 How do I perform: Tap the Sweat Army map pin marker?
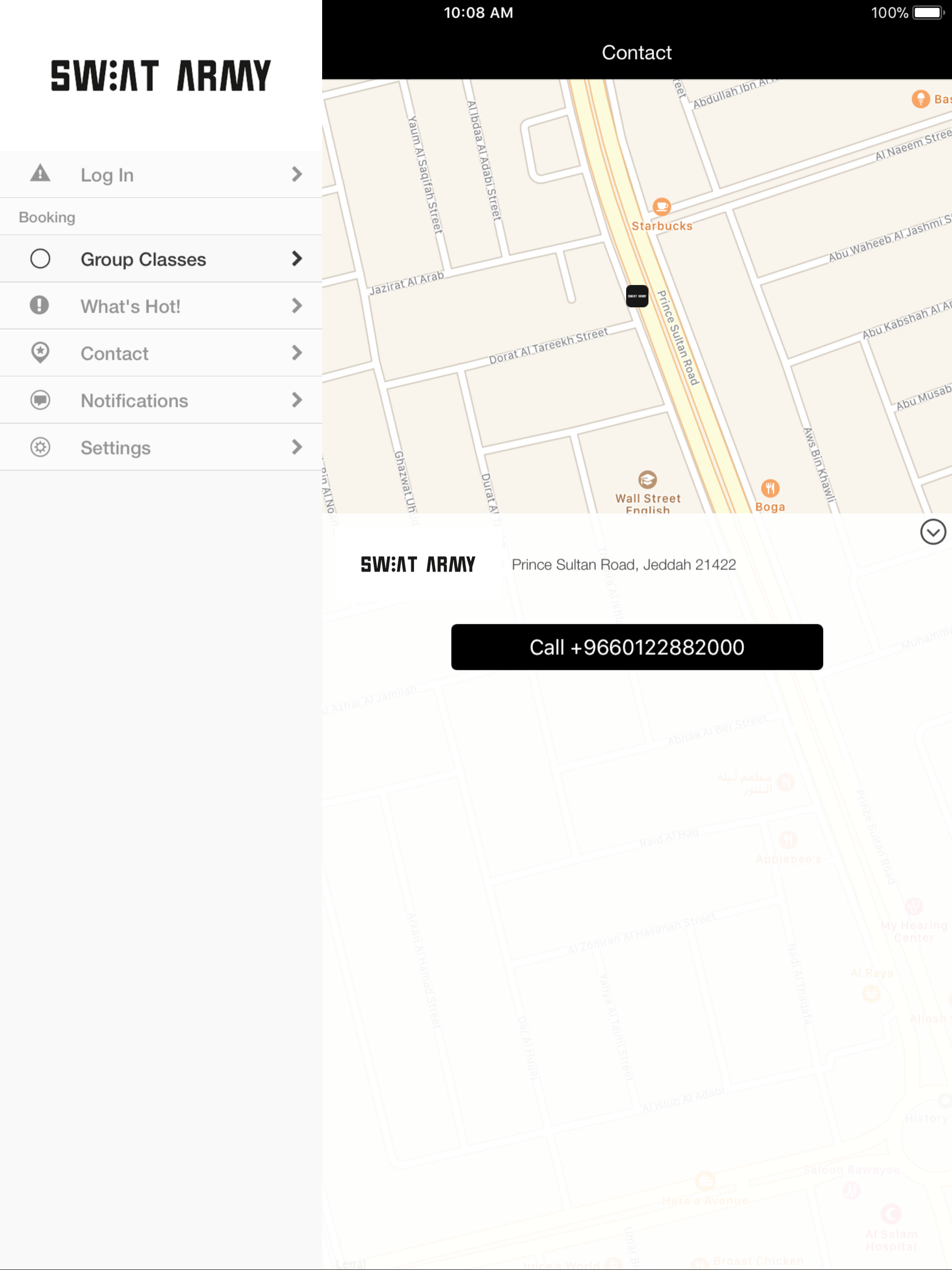[637, 296]
